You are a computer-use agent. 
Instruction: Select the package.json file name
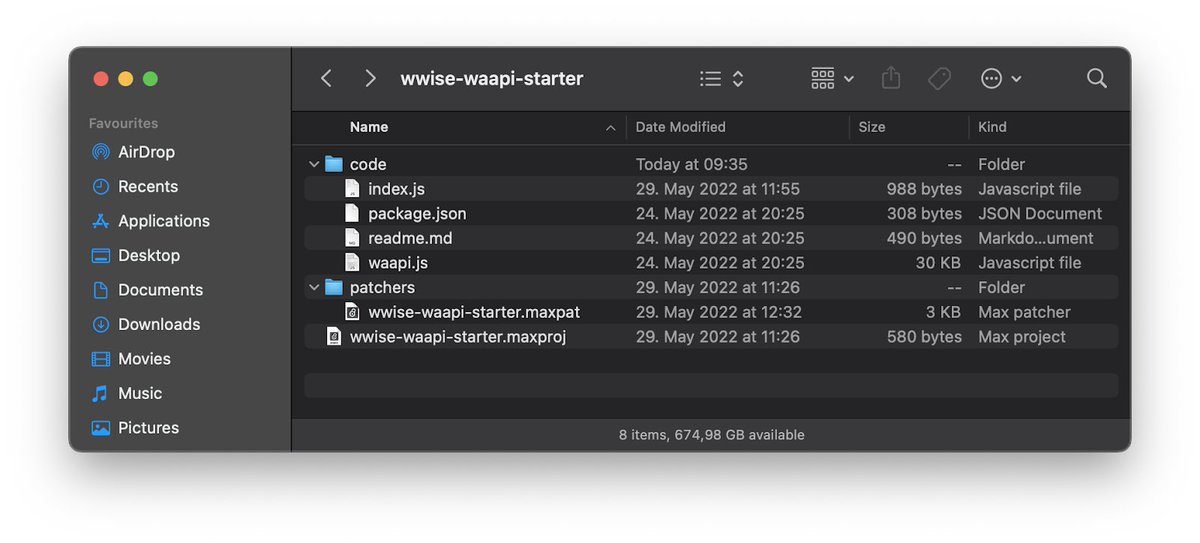(417, 213)
